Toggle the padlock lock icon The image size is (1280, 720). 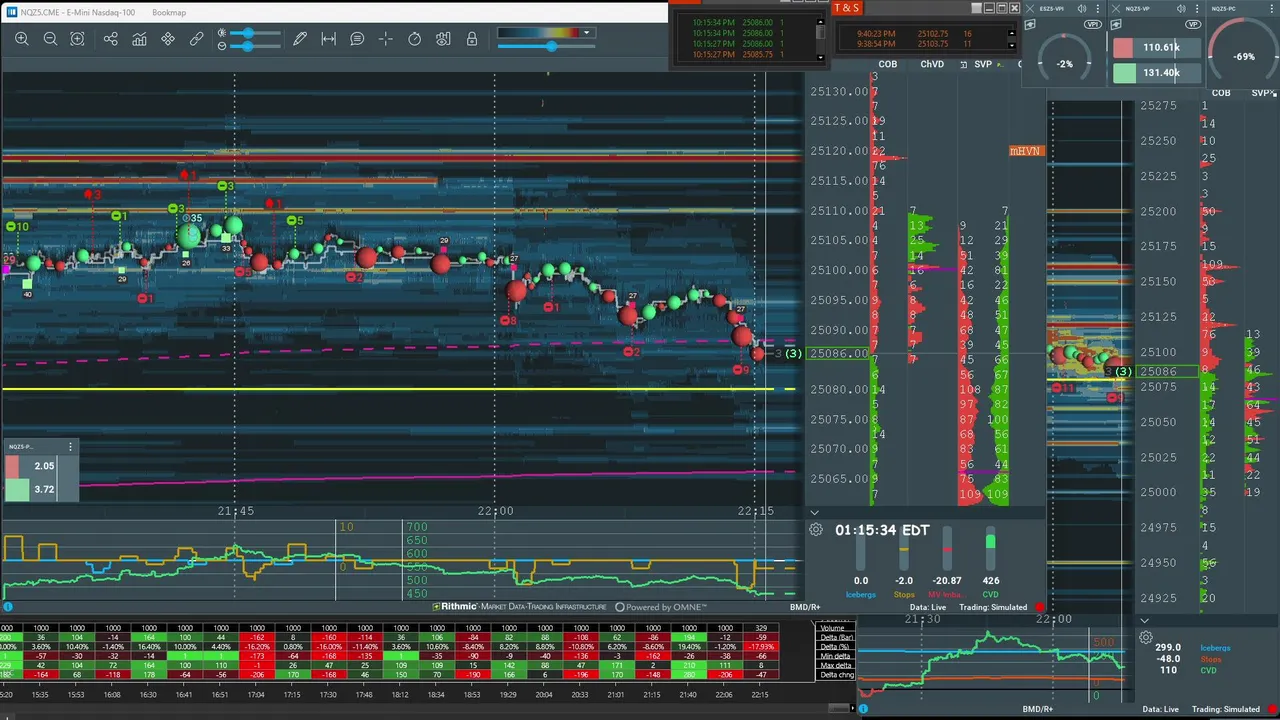click(472, 39)
